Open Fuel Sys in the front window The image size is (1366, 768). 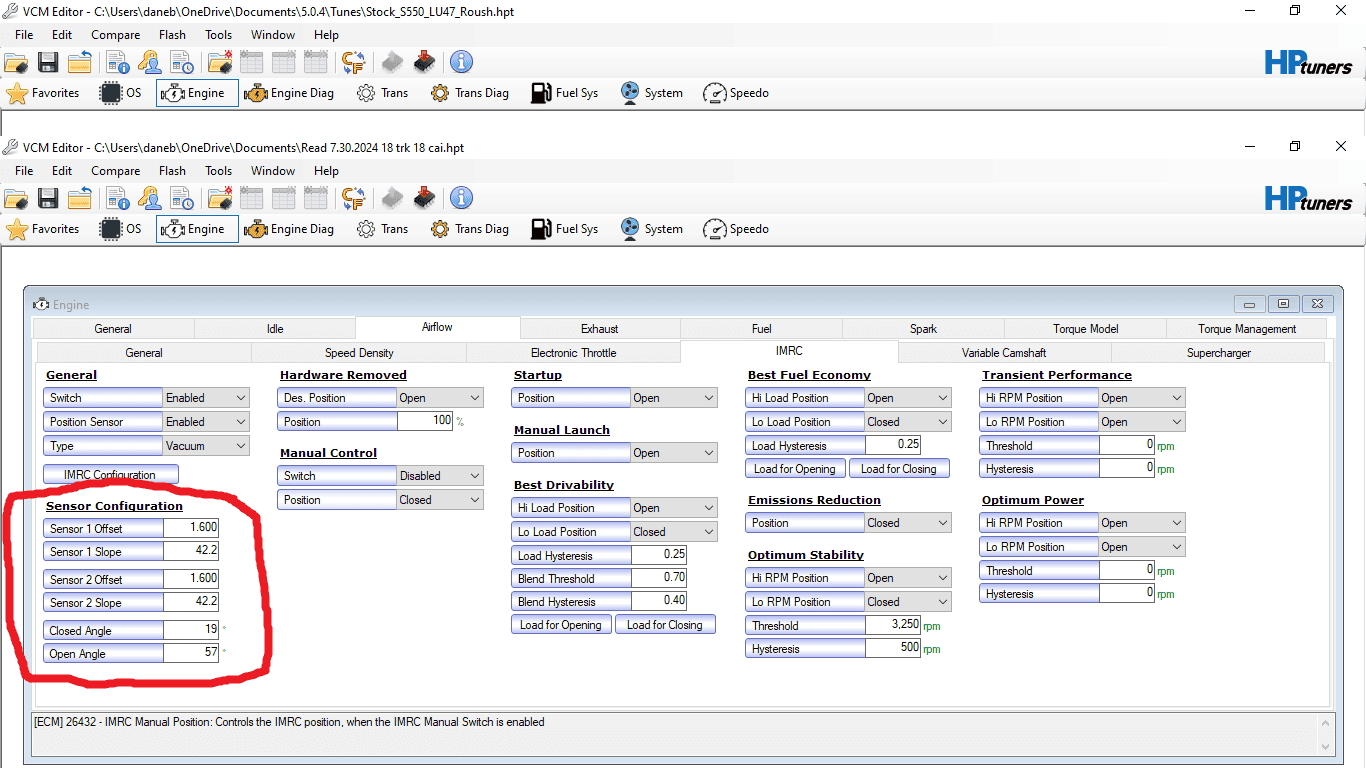coord(565,229)
